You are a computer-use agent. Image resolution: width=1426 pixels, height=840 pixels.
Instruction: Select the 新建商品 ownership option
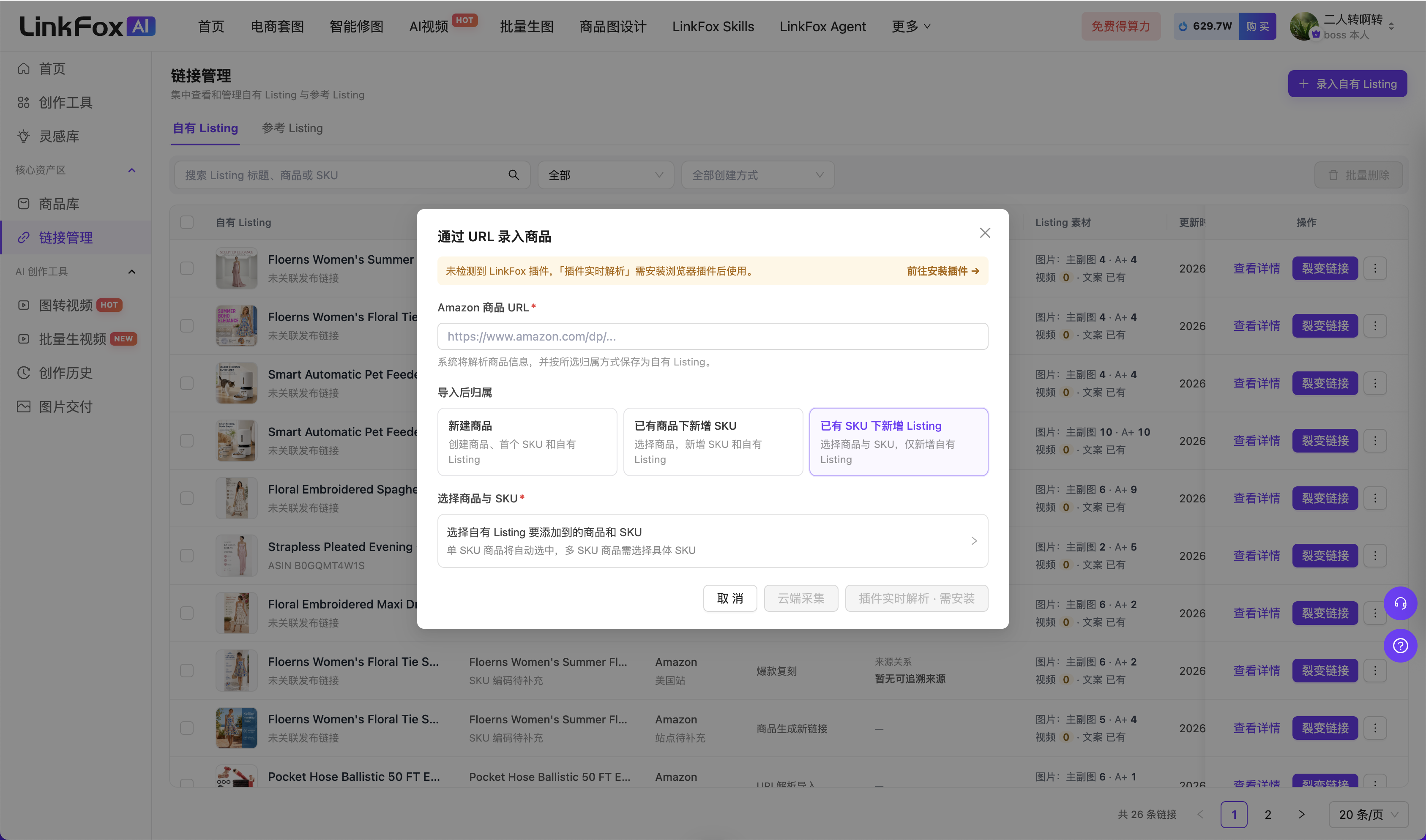pyautogui.click(x=527, y=442)
